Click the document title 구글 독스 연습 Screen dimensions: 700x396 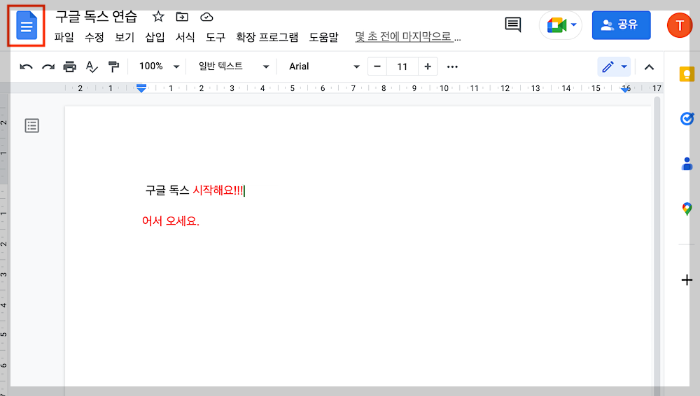(96, 17)
